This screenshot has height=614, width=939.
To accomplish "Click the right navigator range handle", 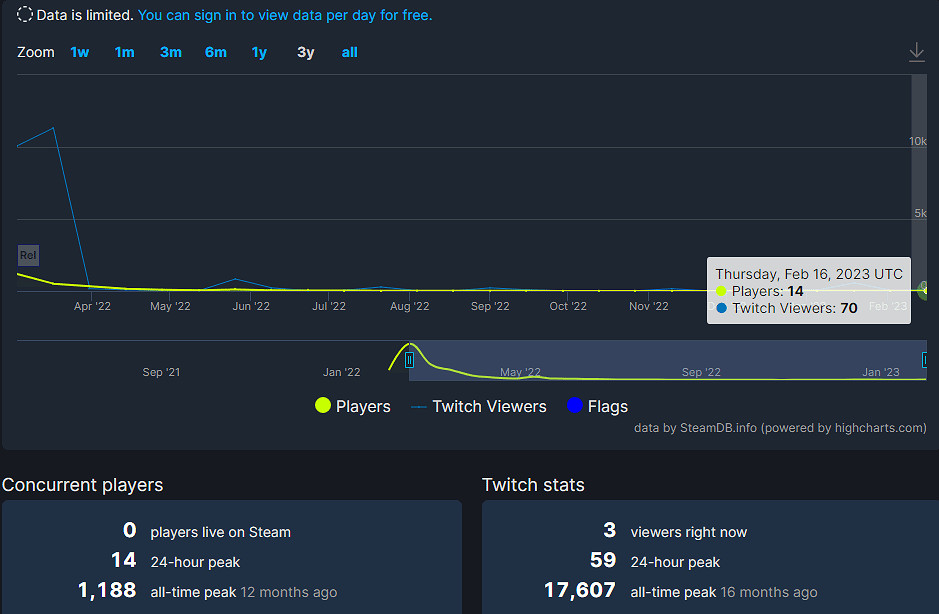I will click(x=925, y=360).
